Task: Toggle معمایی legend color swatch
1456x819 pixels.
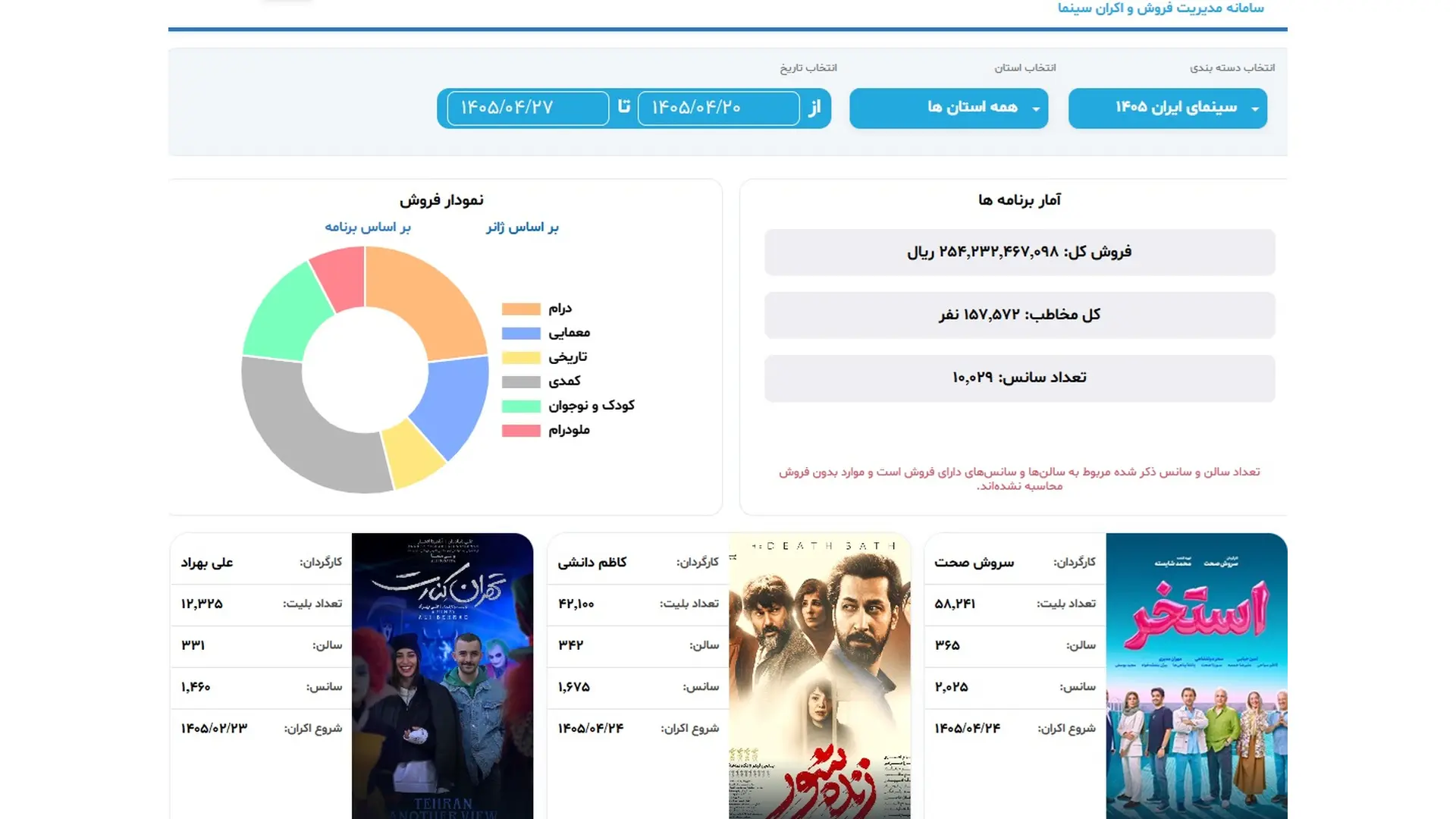Action: [x=521, y=333]
